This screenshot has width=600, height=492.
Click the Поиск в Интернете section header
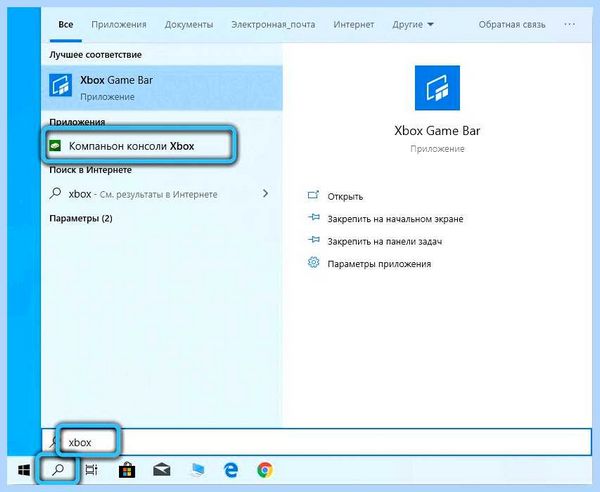pos(90,170)
